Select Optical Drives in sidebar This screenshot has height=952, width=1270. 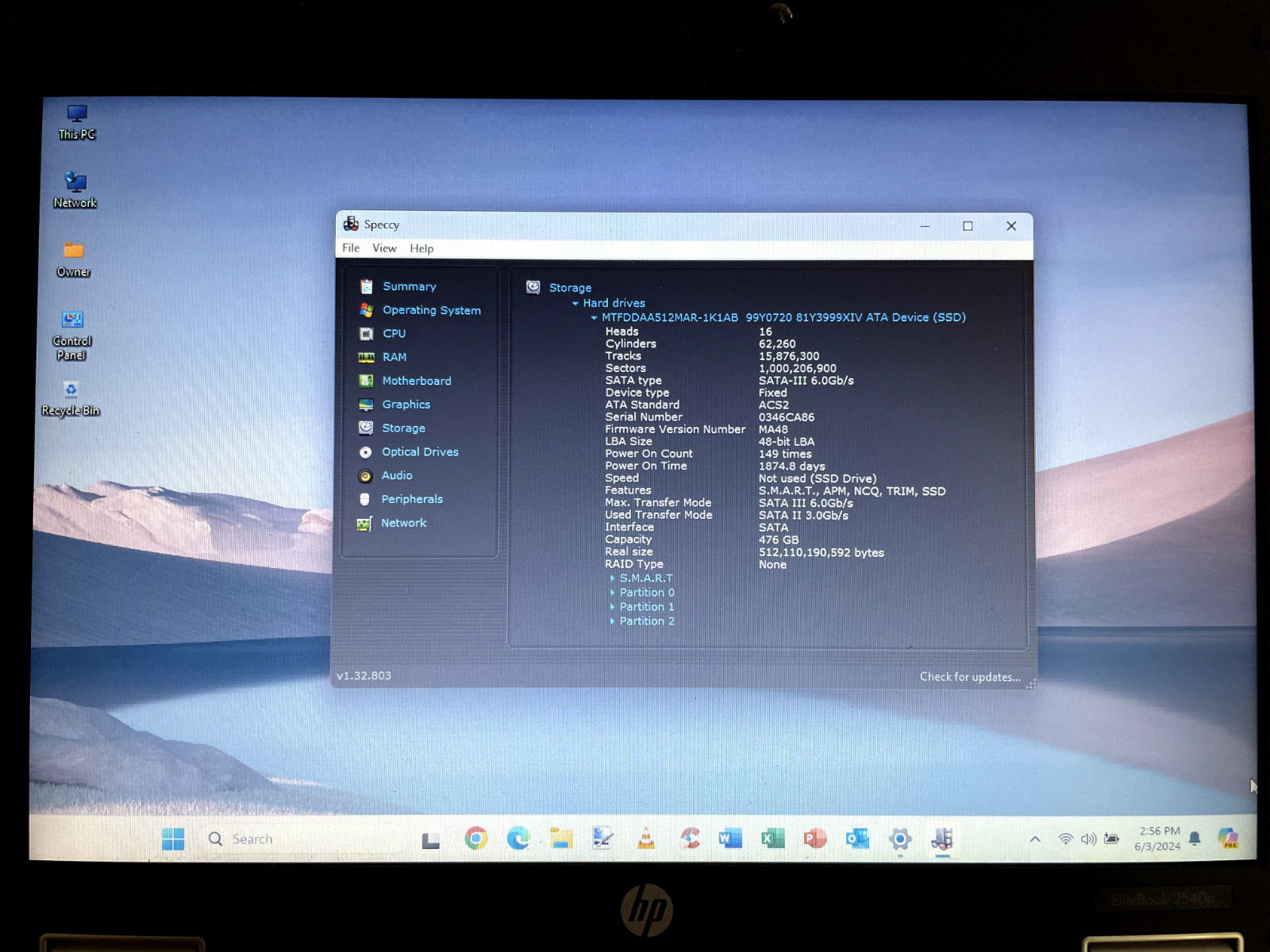420,451
